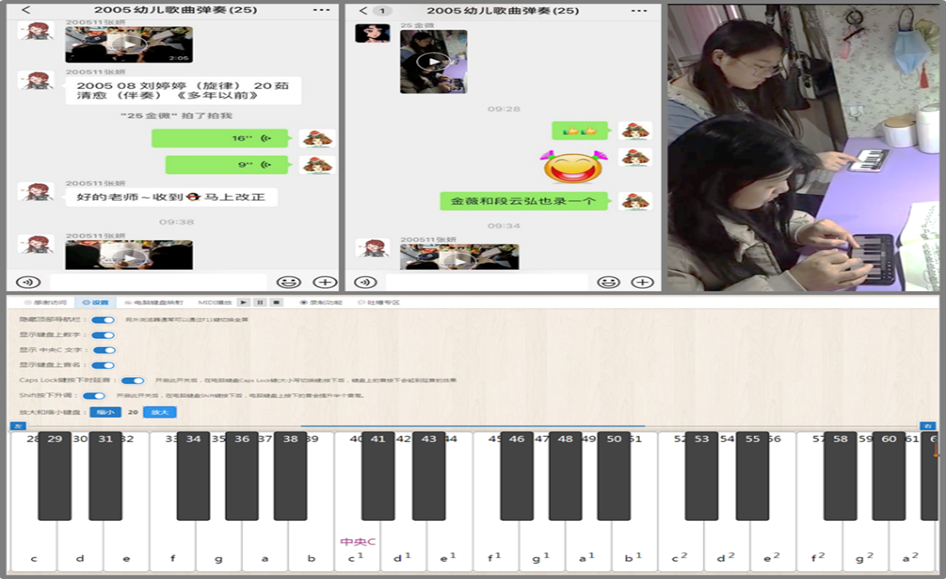Click the 缩小 keyboard button

point(105,412)
